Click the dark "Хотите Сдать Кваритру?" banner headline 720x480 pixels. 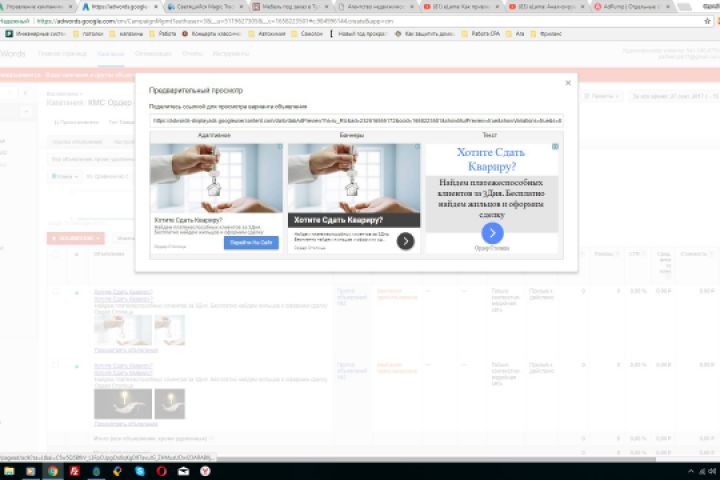point(354,220)
